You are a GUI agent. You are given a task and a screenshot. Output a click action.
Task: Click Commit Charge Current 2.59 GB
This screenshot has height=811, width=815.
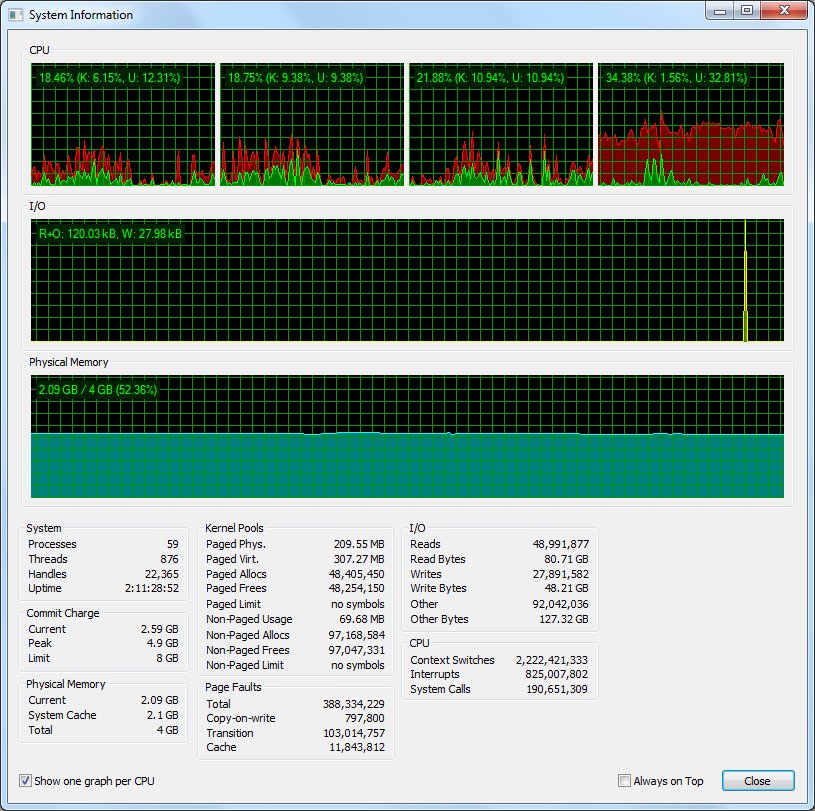click(x=160, y=629)
